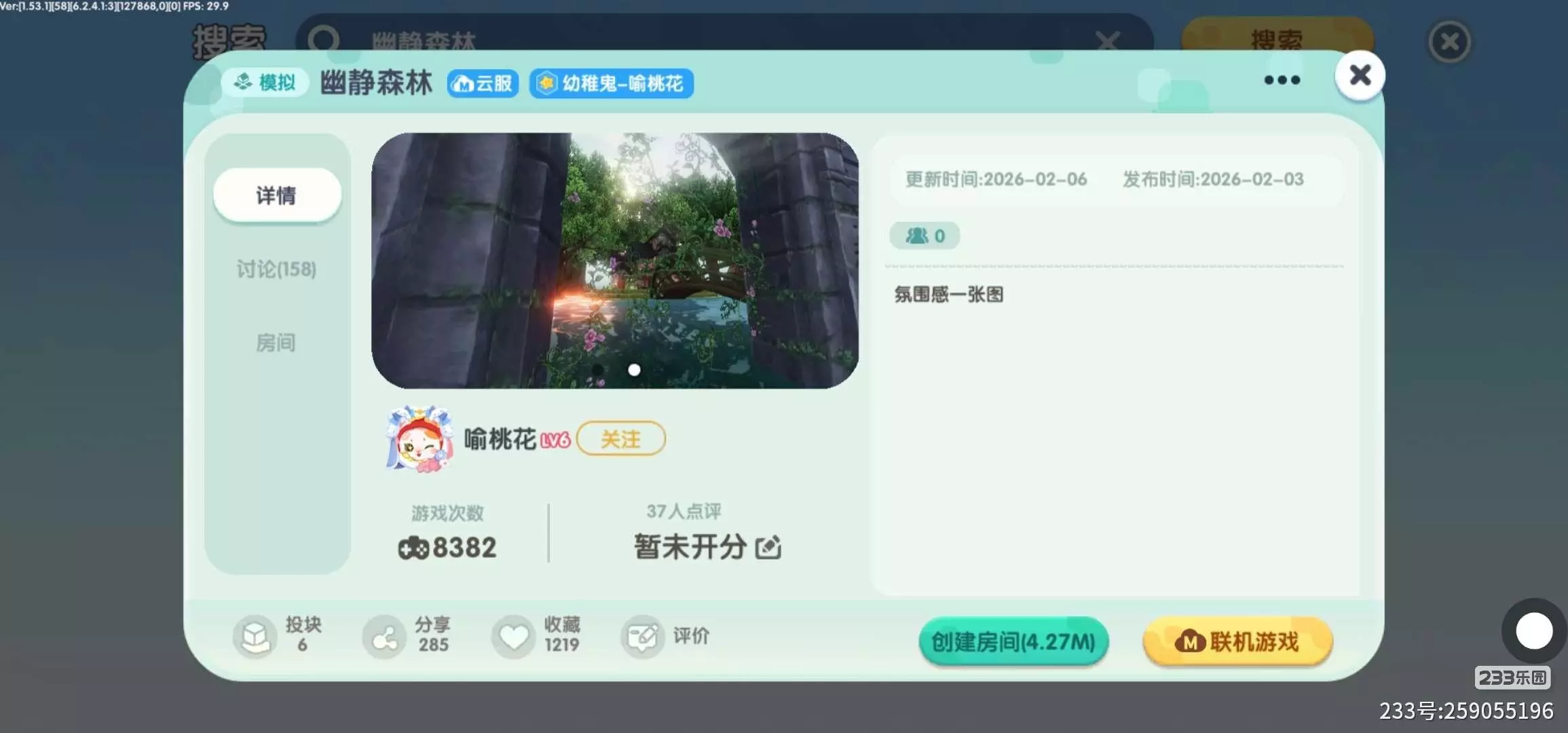Select the first carousel indicator dot

pos(598,370)
